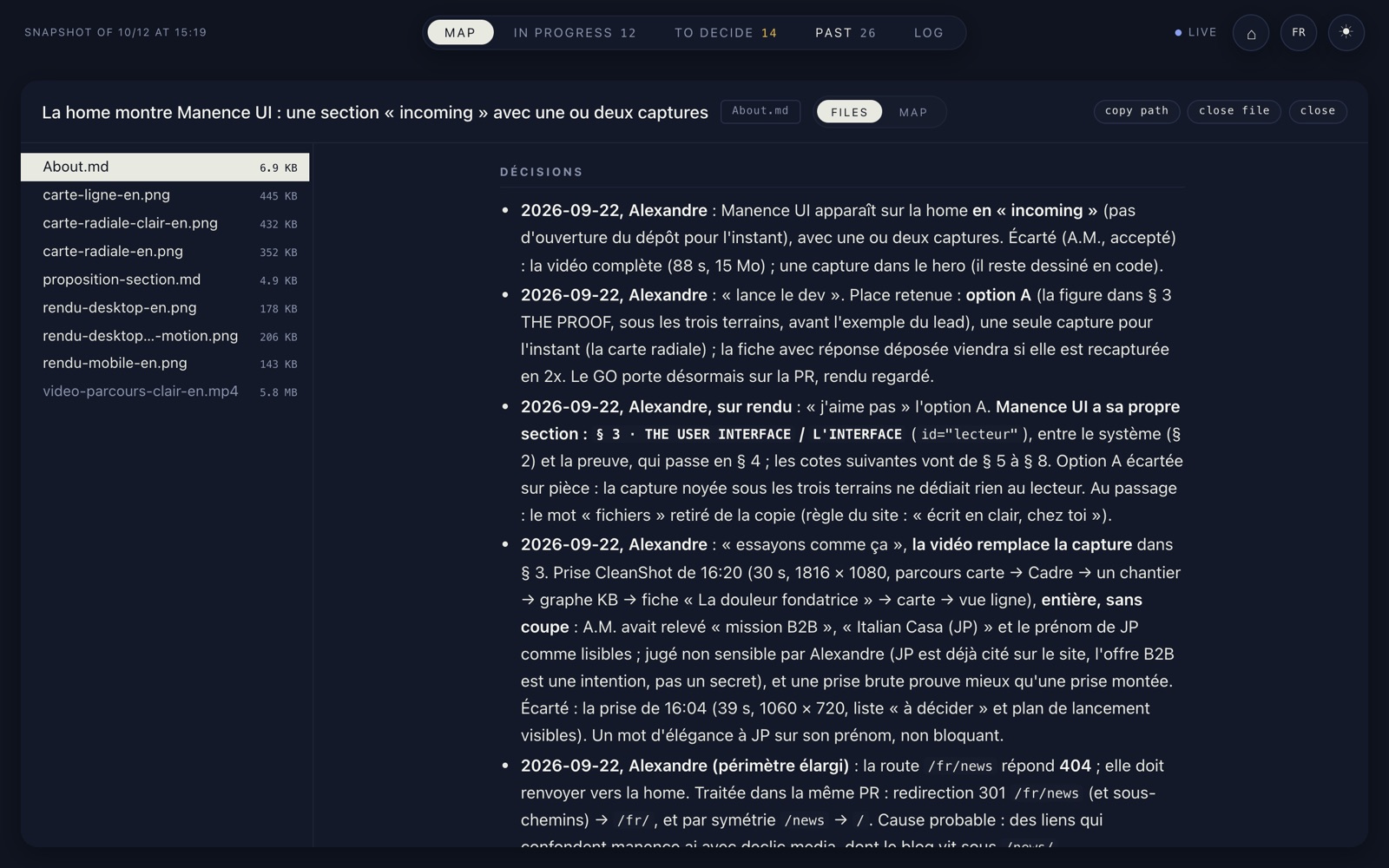Switch the file panel to FILES view
This screenshot has width=1389, height=868.
click(849, 112)
